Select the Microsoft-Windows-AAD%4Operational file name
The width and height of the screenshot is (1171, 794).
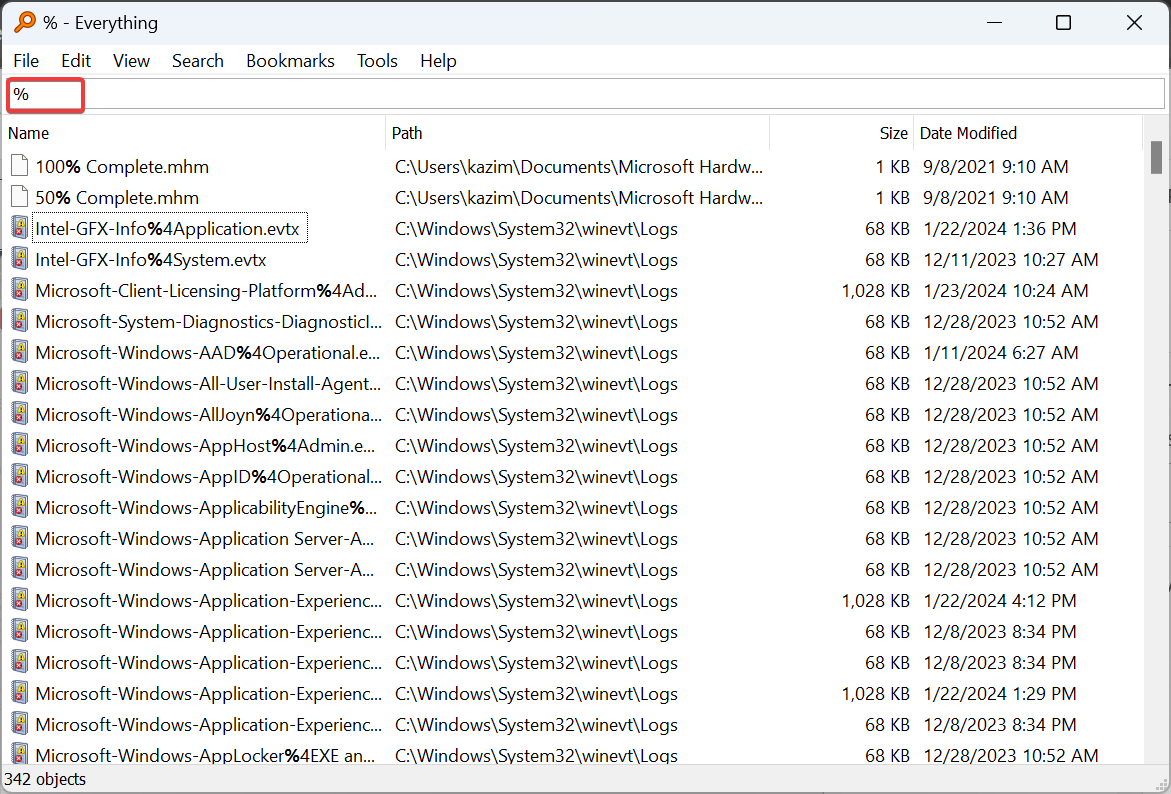pyautogui.click(x=208, y=353)
